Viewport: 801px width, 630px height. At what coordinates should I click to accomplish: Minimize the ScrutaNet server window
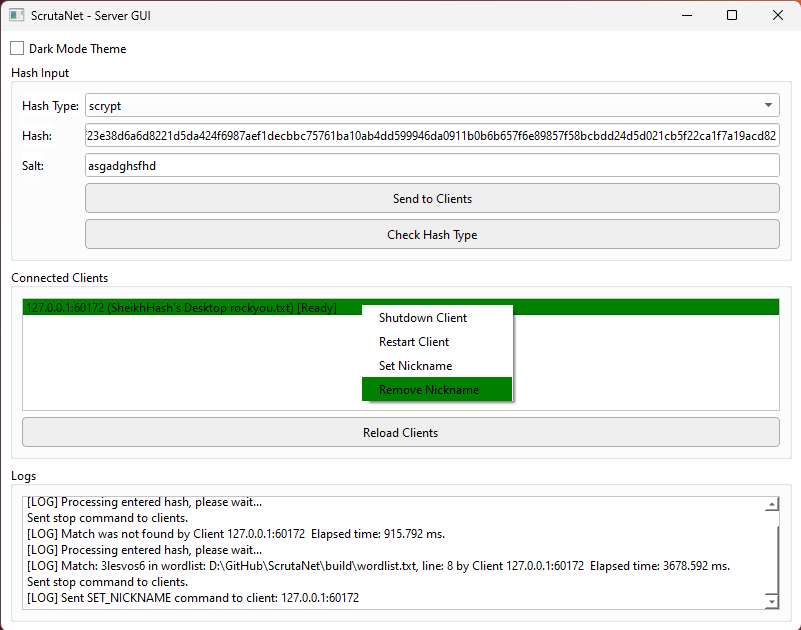(x=686, y=15)
